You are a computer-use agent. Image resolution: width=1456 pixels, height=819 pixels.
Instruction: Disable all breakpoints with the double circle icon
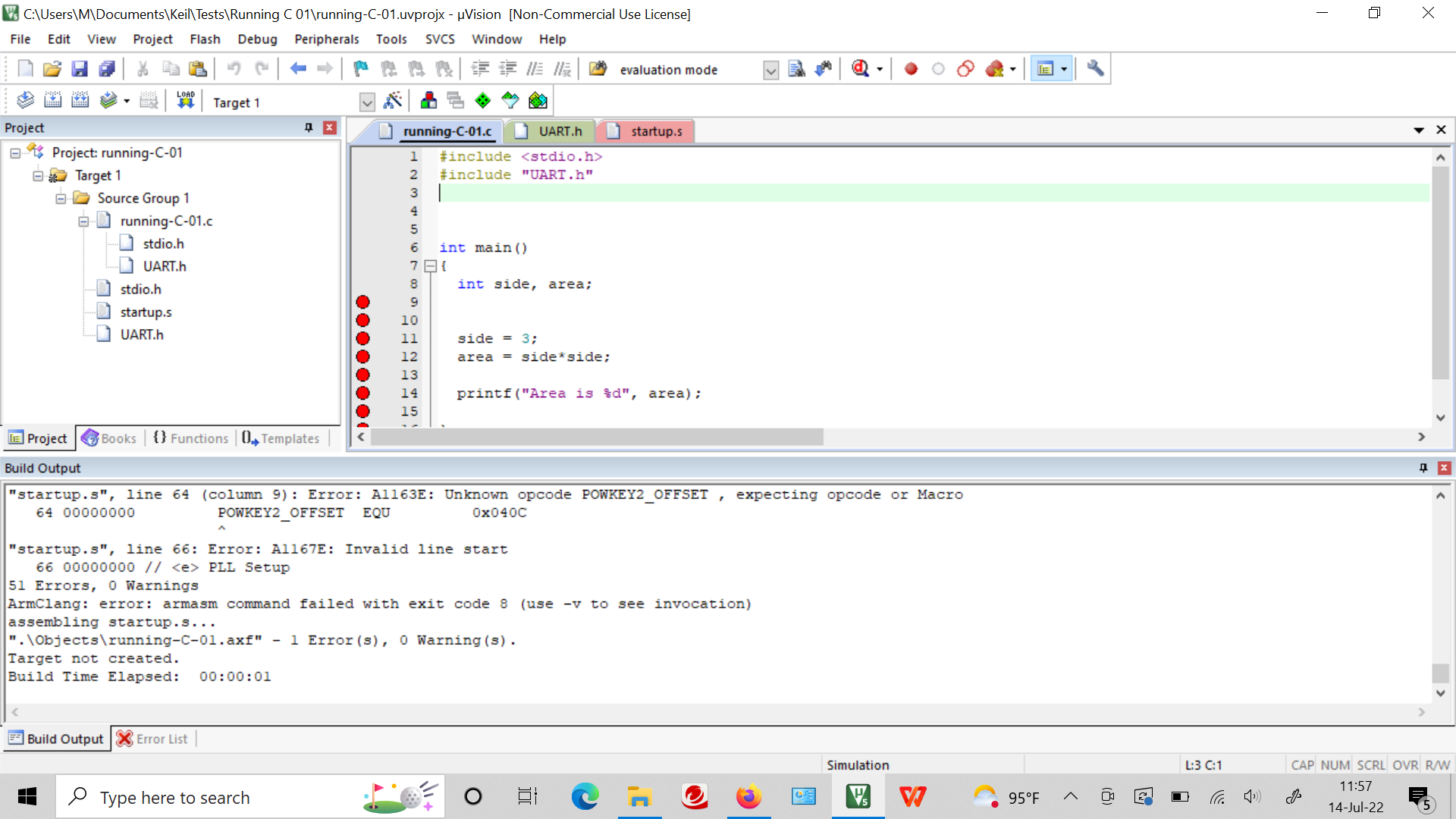(965, 69)
